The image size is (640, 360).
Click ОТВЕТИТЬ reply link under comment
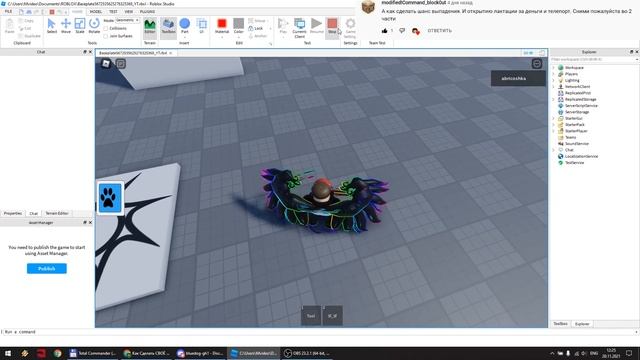[439, 31]
